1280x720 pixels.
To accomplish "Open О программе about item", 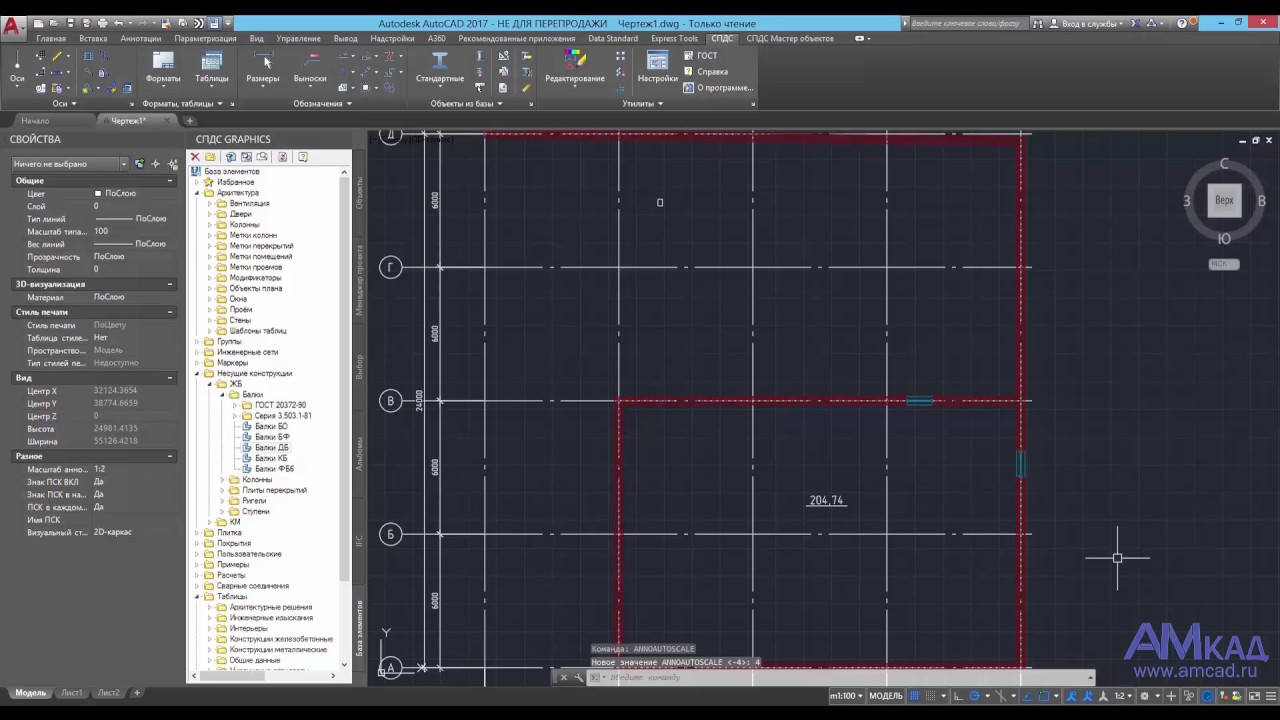I will click(x=718, y=88).
